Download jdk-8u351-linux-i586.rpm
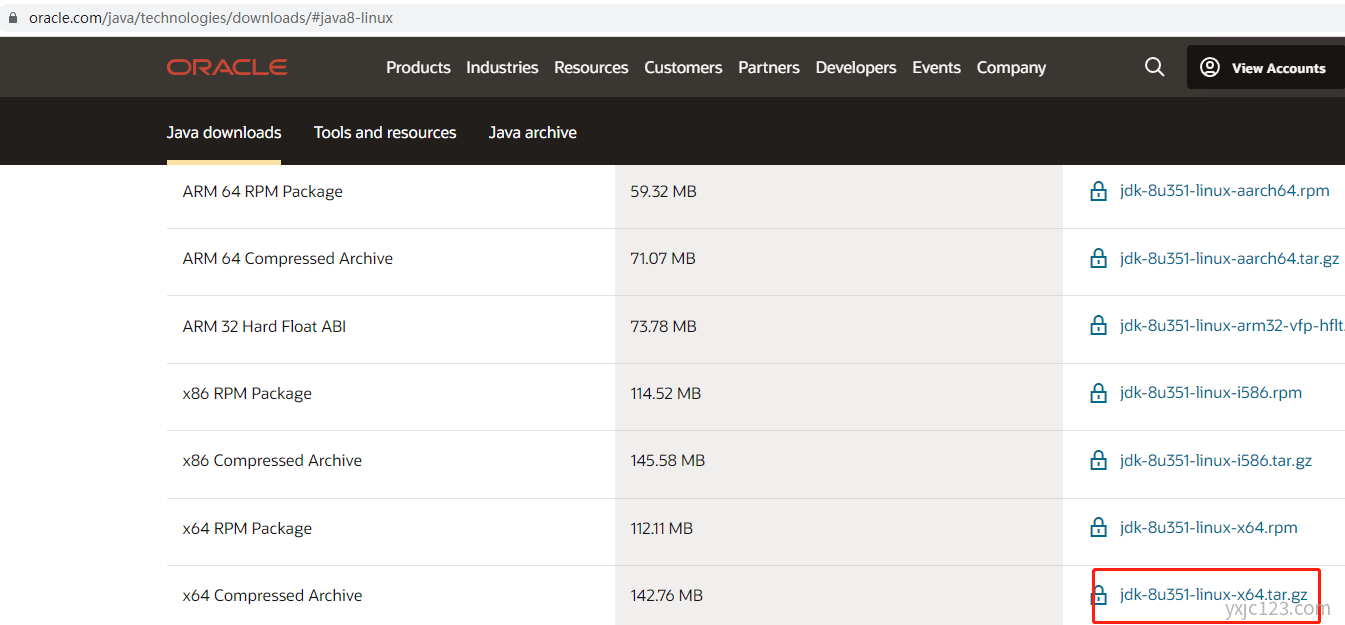The width and height of the screenshot is (1345, 625). click(1211, 393)
